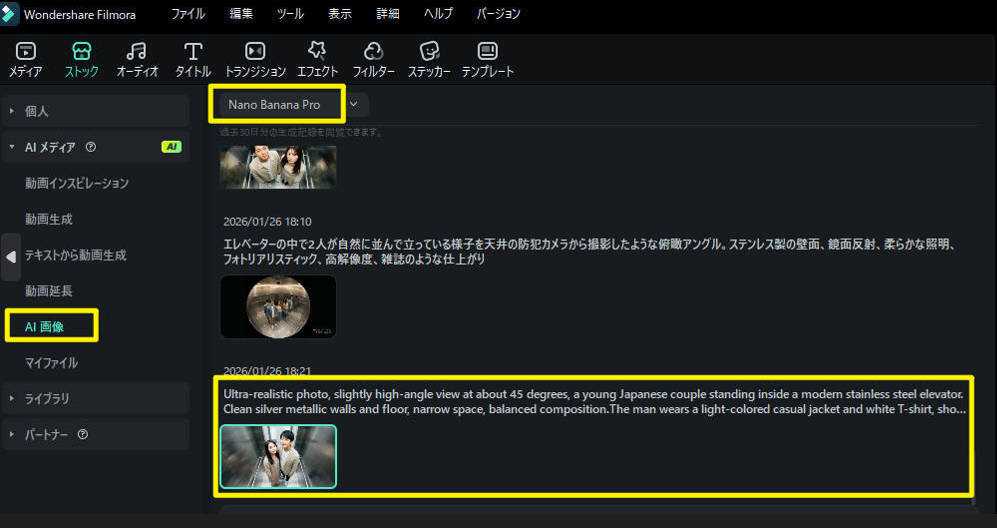
Task: Expand the パートナー section
Action: [x=95, y=434]
